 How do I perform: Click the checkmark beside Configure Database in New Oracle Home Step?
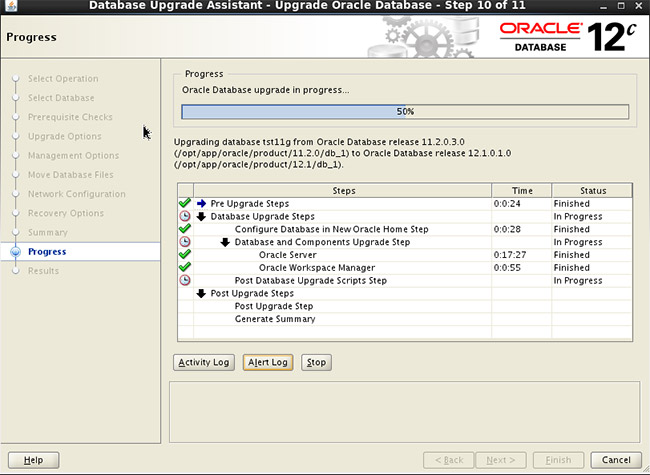pos(185,229)
